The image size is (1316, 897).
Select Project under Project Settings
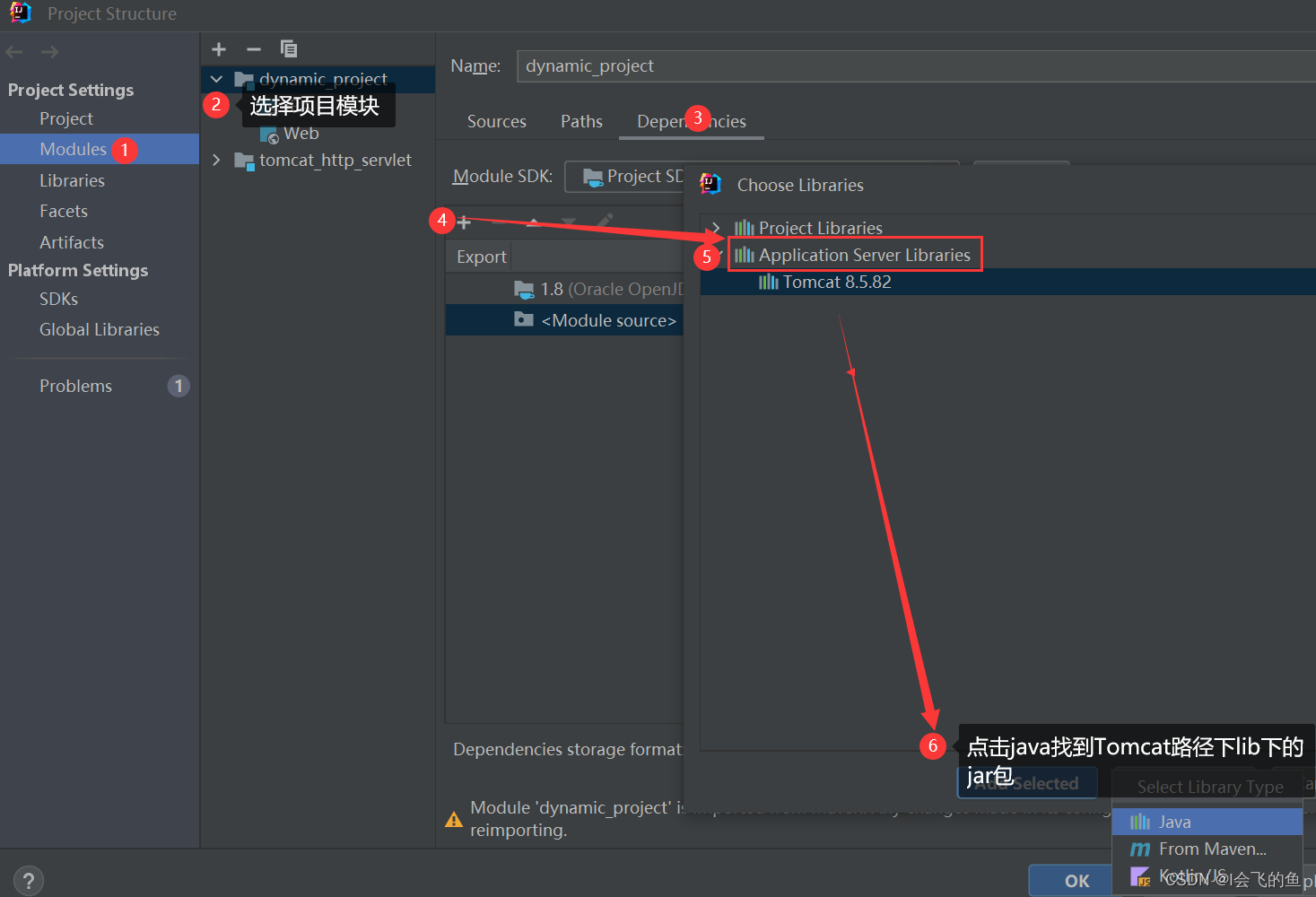click(x=66, y=118)
